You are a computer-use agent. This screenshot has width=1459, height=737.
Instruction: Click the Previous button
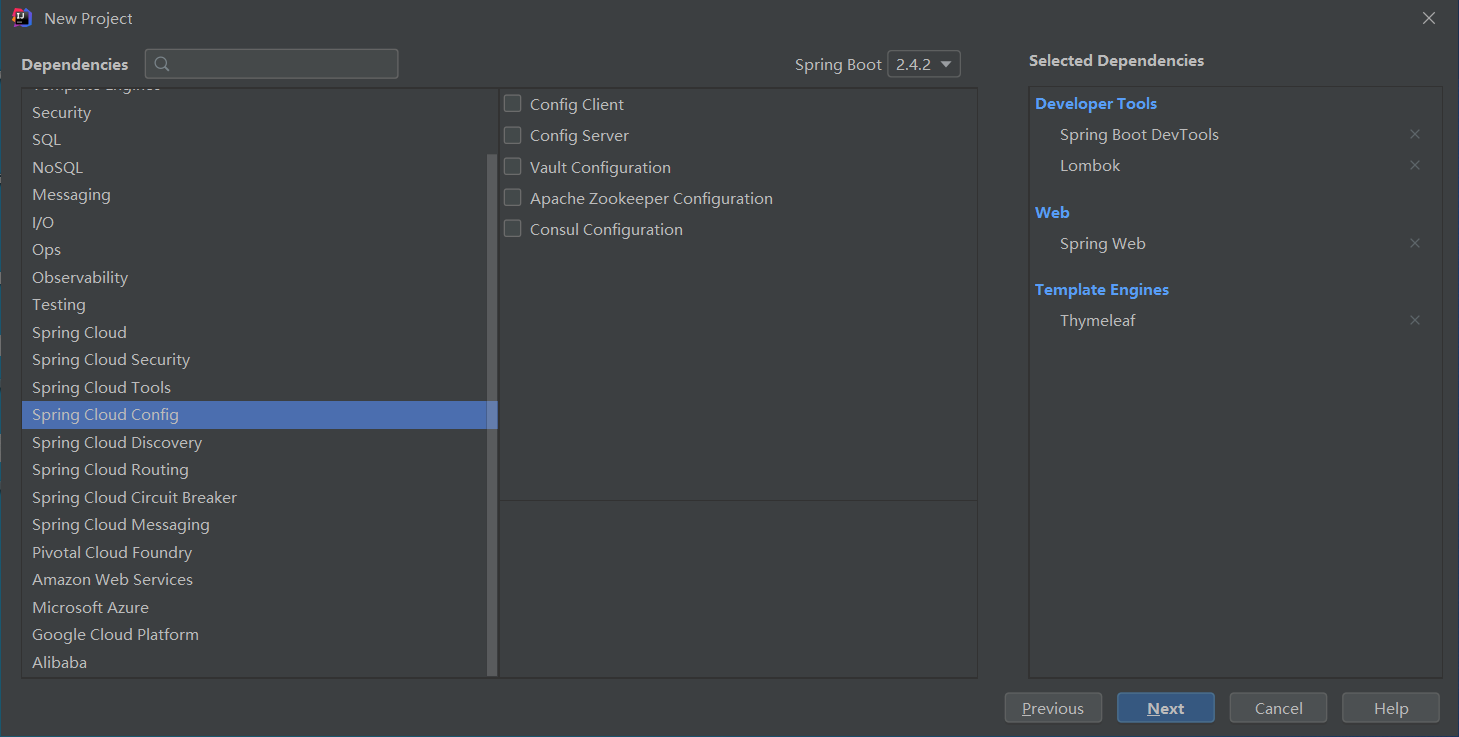[x=1053, y=708]
